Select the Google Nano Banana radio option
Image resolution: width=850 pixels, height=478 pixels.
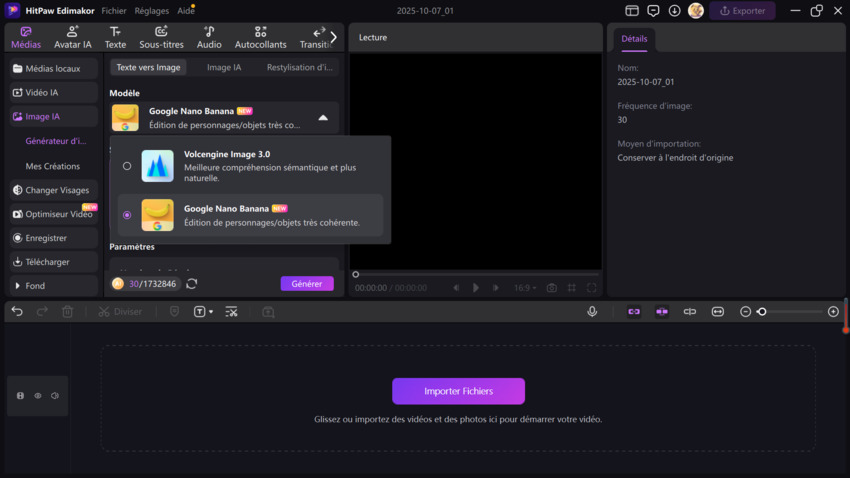click(x=127, y=215)
